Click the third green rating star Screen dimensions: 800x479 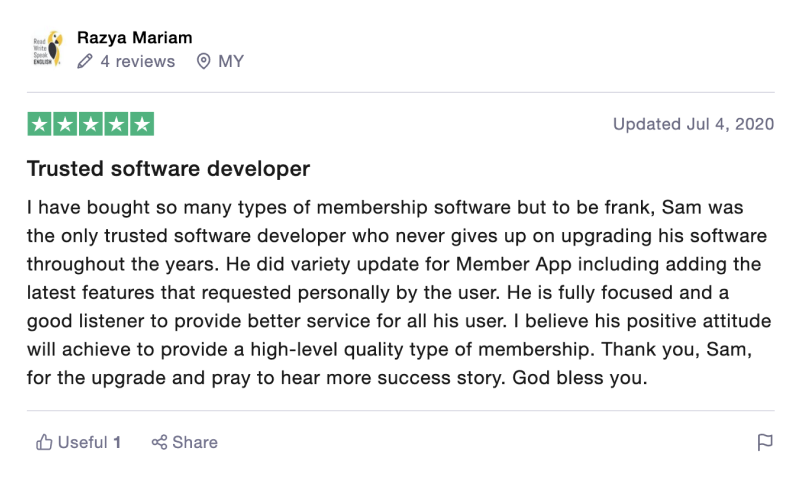[x=91, y=124]
